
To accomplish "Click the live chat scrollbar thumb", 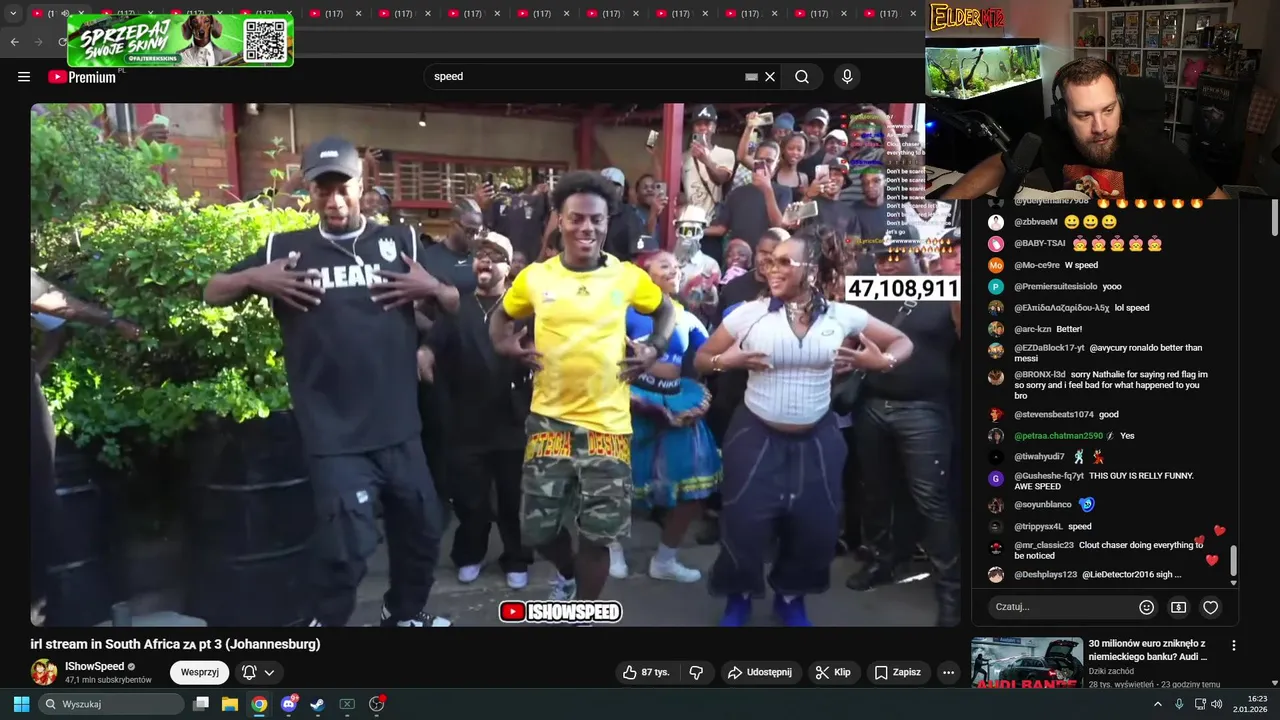I will 1233,560.
